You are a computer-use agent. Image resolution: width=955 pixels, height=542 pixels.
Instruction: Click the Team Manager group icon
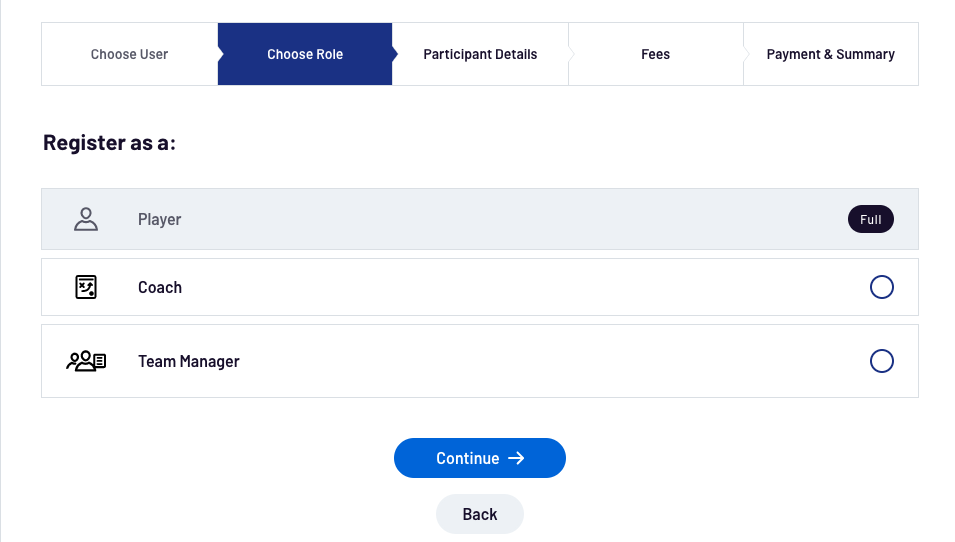pos(86,361)
